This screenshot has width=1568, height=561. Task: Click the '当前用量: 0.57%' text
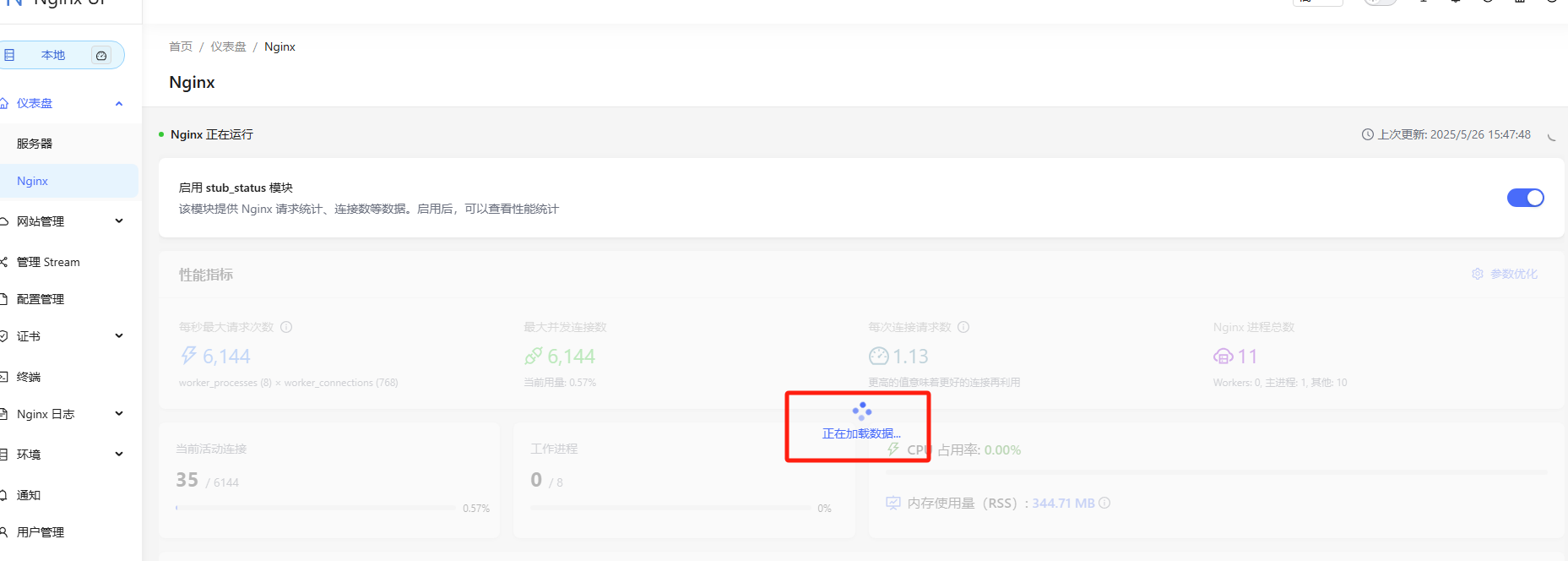(560, 383)
